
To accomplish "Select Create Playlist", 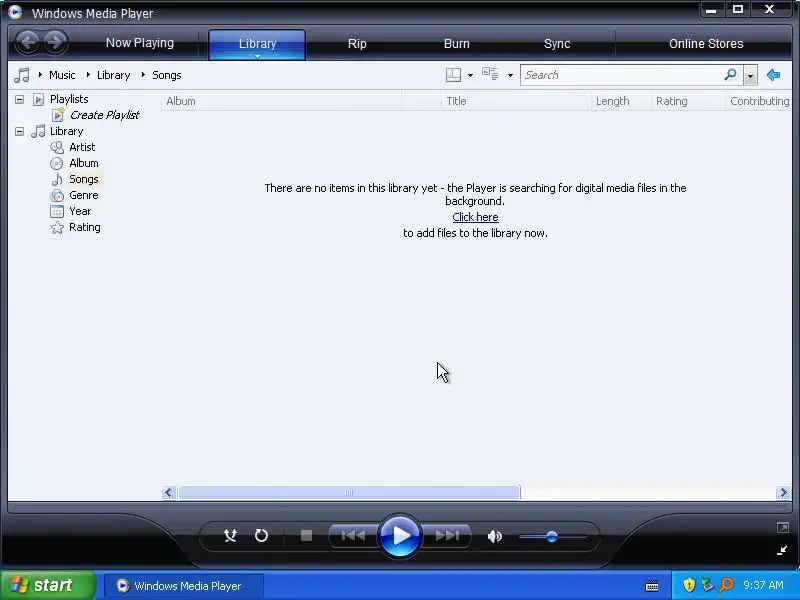I will point(105,115).
